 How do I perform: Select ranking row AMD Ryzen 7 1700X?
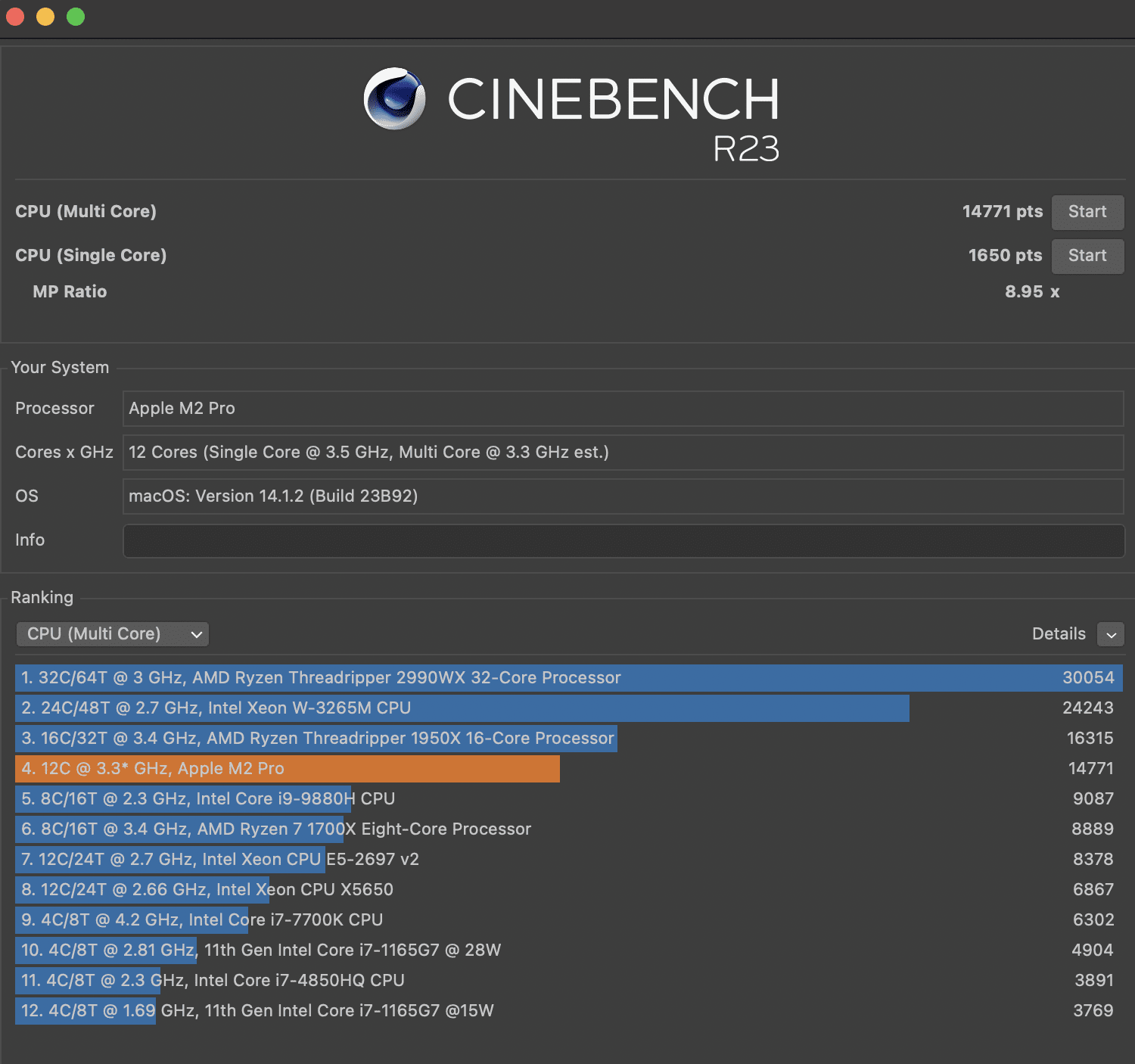(x=569, y=829)
